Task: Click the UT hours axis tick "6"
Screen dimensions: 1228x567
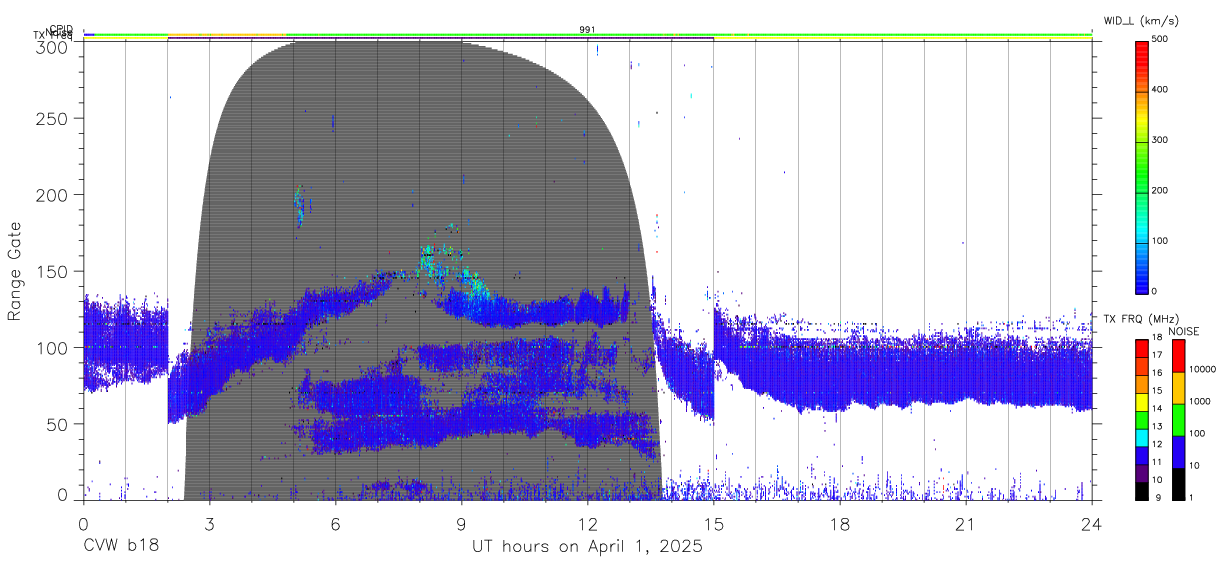Action: point(335,523)
